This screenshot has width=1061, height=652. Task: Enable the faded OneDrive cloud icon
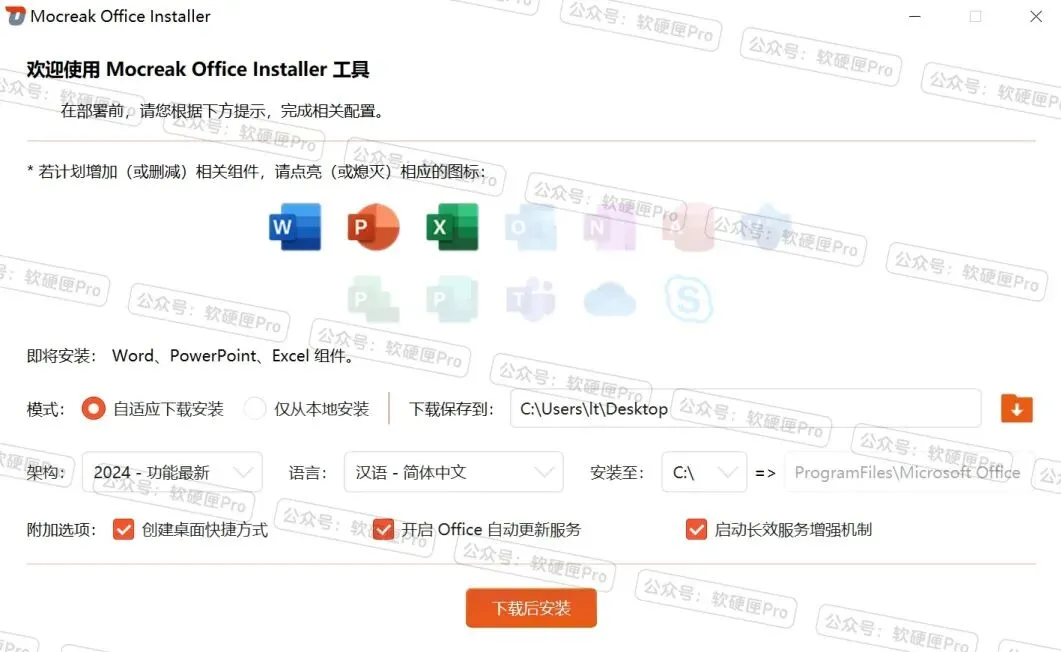[610, 300]
